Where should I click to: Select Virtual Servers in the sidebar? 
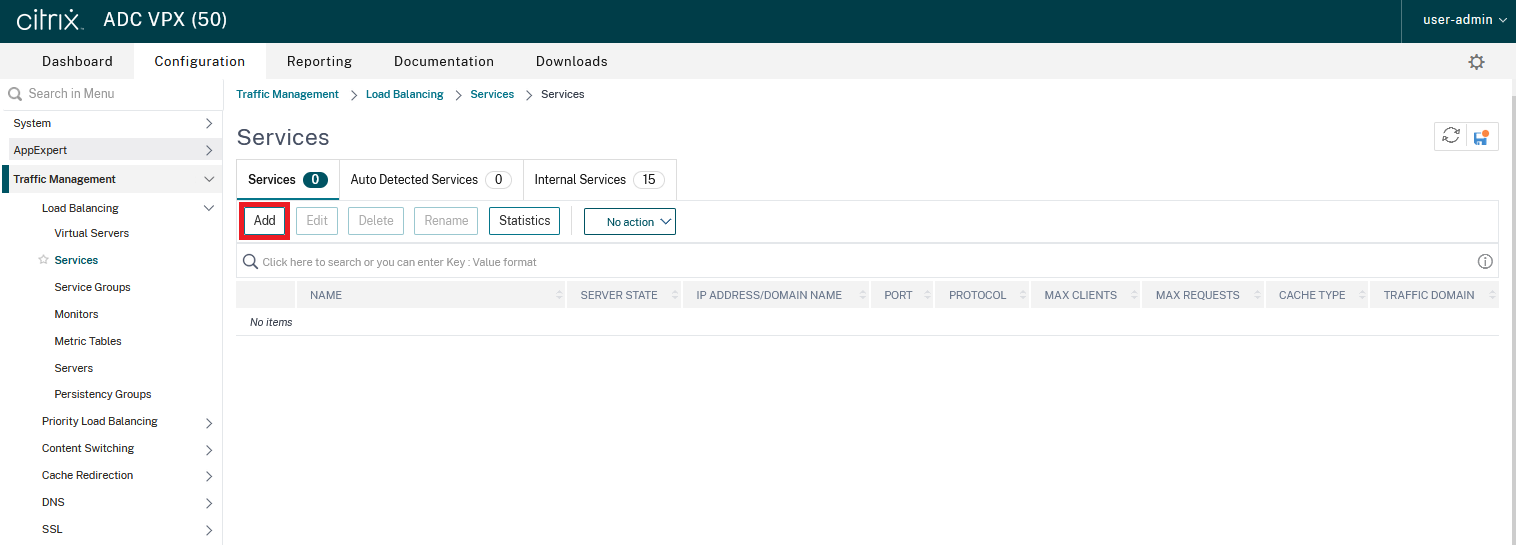tap(91, 233)
